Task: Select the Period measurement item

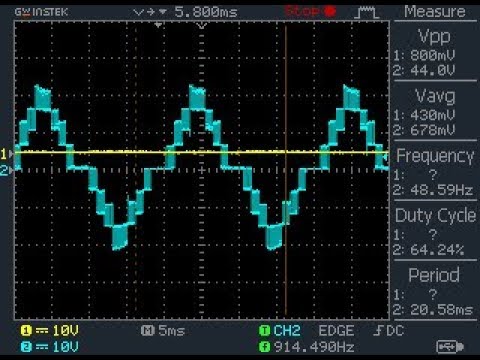Action: [x=434, y=275]
